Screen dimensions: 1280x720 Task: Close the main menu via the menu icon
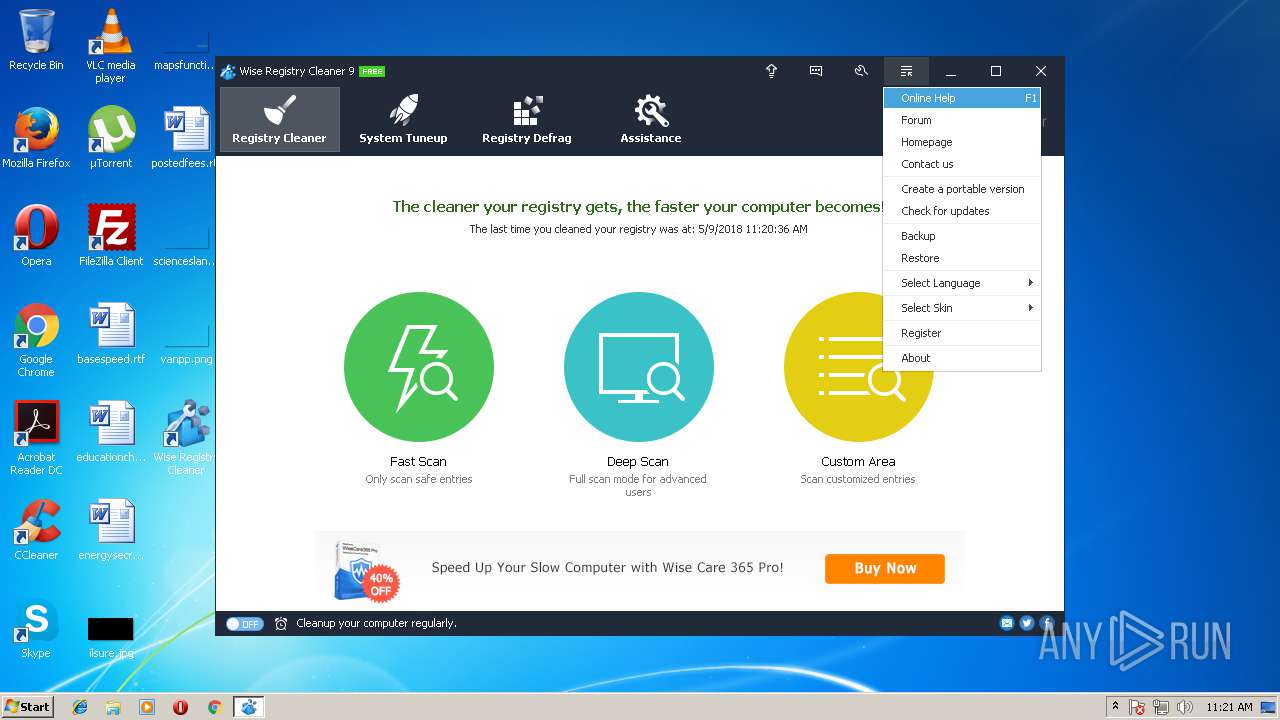tap(906, 71)
